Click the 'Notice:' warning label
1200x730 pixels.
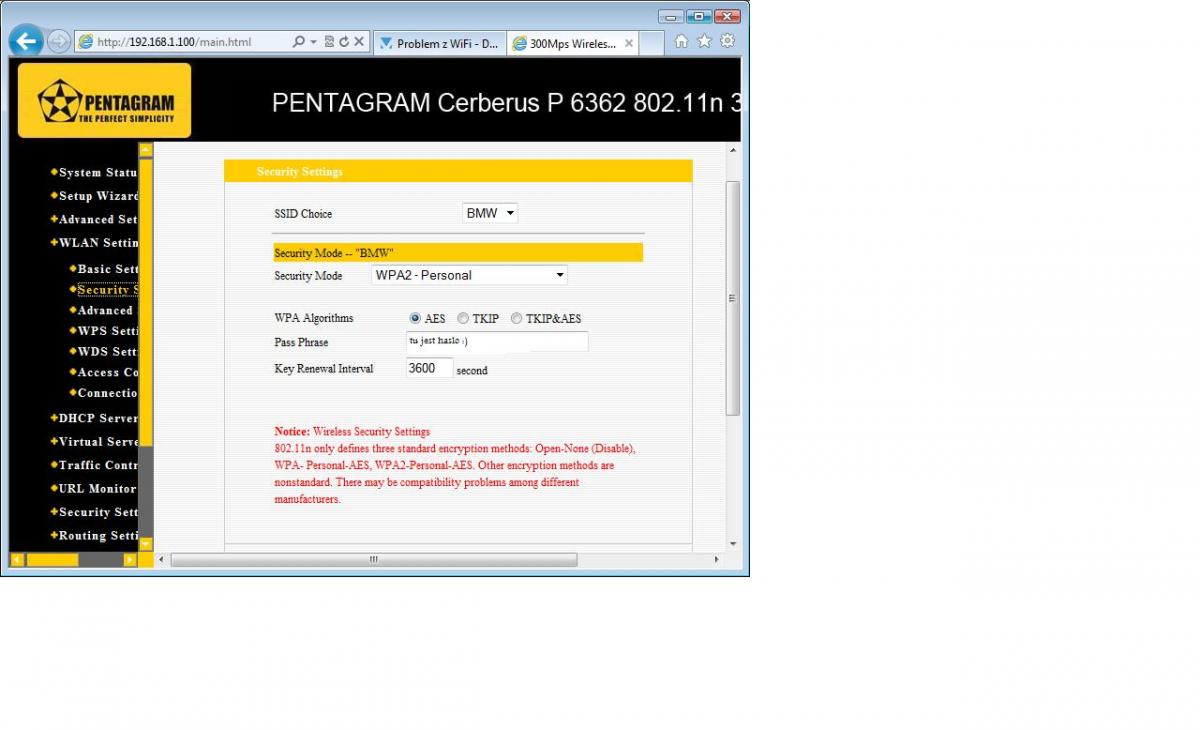tap(292, 432)
